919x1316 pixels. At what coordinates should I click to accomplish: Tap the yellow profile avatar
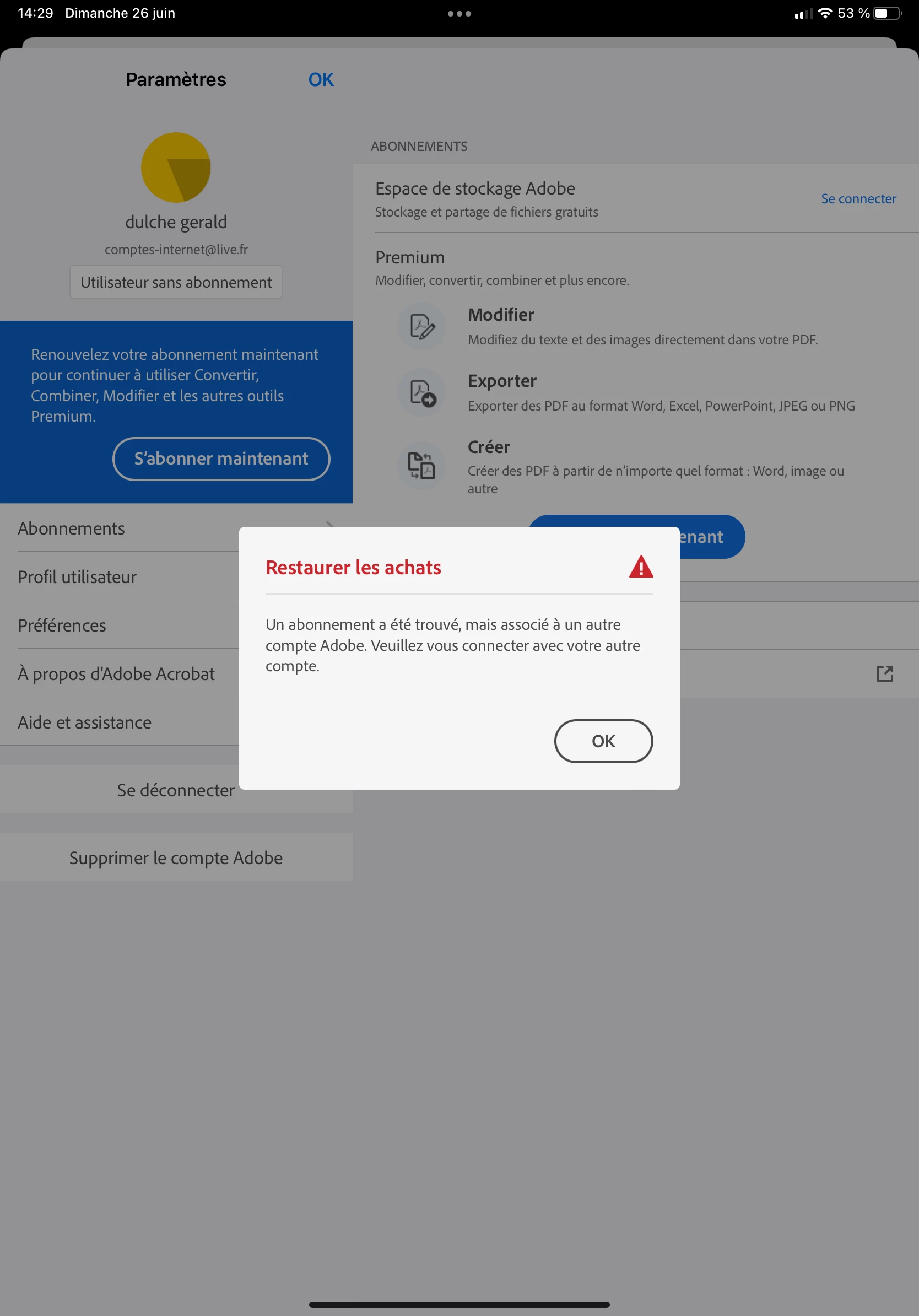click(176, 168)
